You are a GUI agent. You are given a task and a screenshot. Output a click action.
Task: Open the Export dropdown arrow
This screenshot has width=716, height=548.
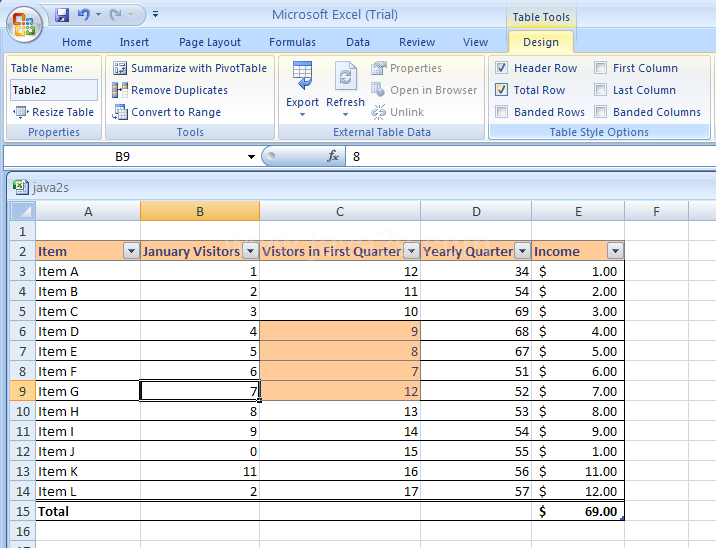[302, 115]
